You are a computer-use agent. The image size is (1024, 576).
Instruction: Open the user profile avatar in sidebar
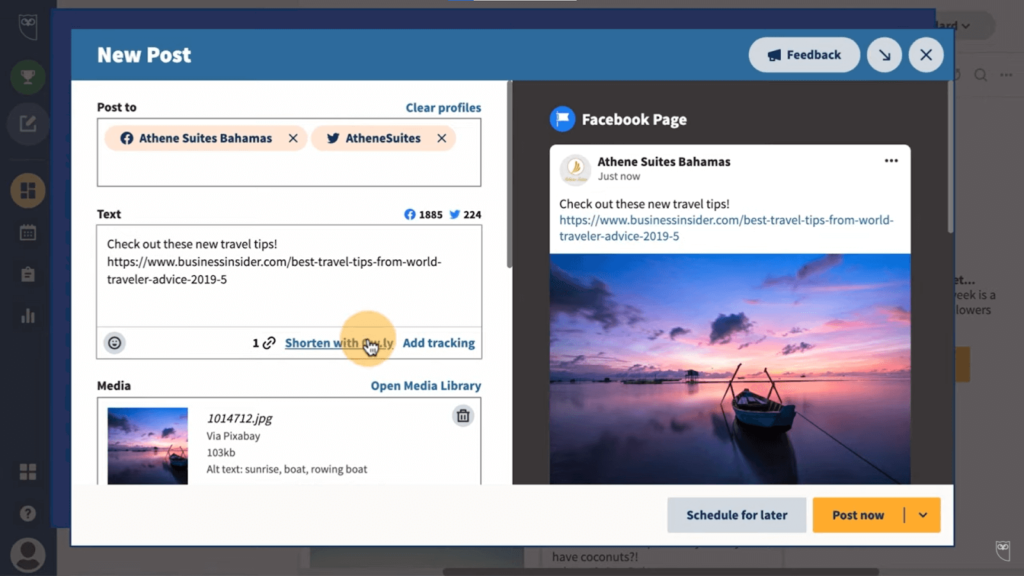[27, 555]
